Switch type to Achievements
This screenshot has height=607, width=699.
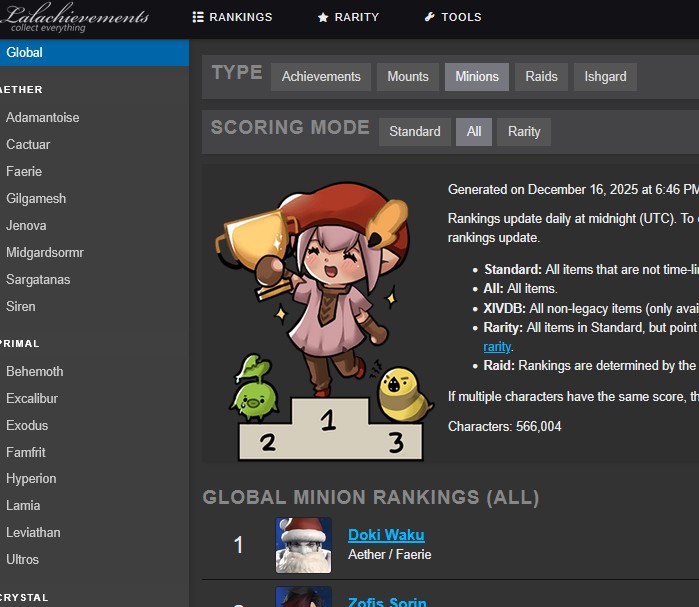pos(321,77)
